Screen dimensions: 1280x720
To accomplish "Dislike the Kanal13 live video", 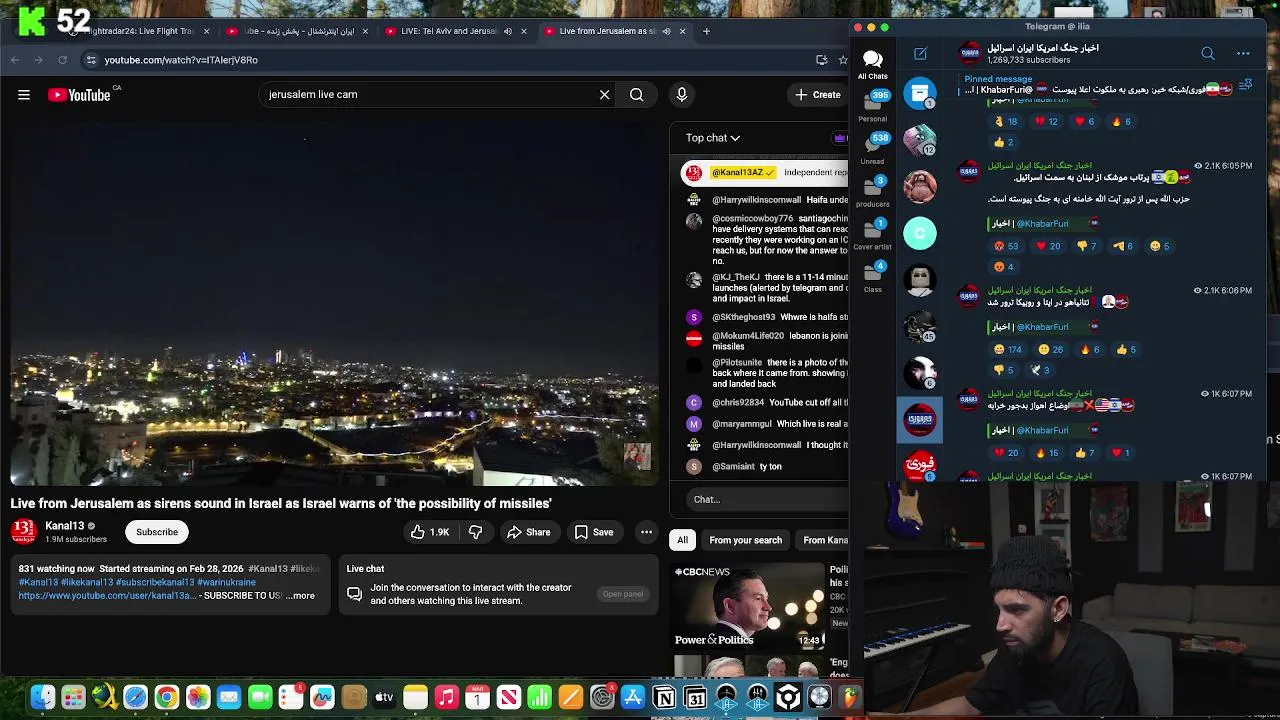I will click(476, 532).
